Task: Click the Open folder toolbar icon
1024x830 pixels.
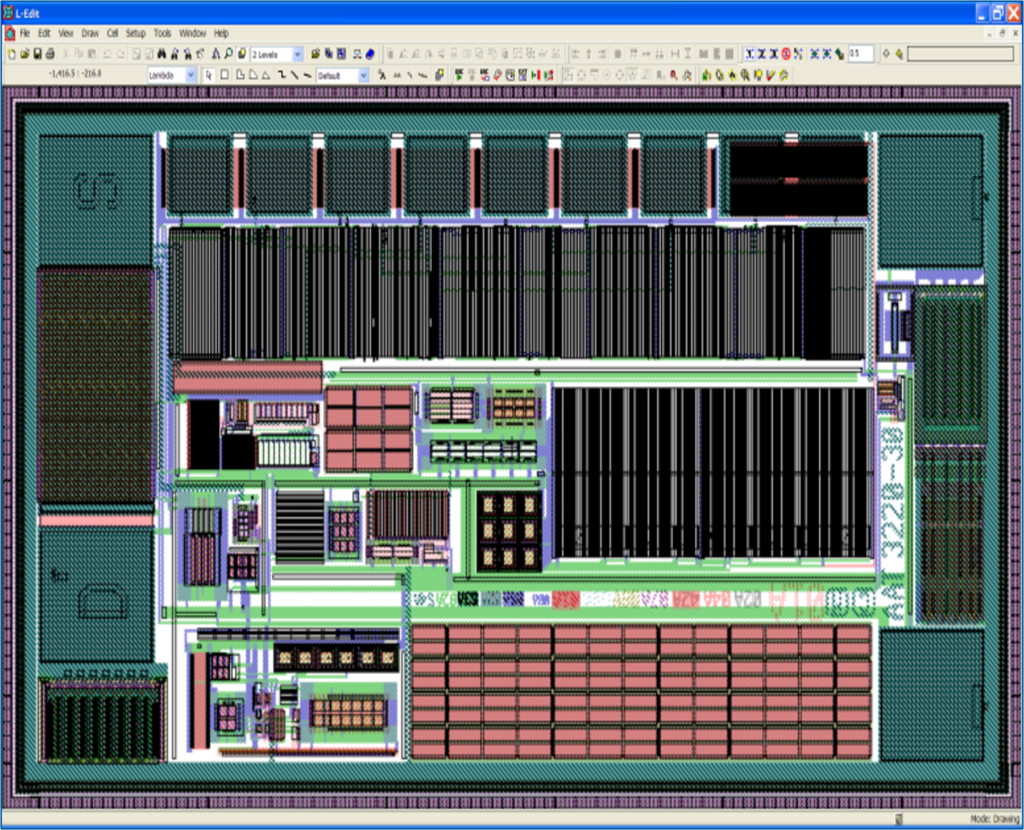Action: click(24, 54)
